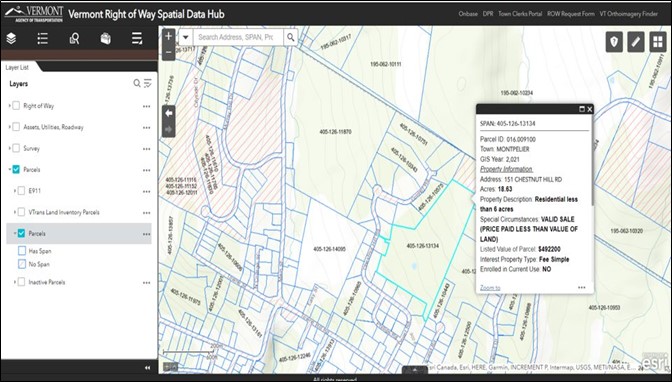Collapse the top-level Parcels group
This screenshot has height=382, width=672.
(x=9, y=169)
